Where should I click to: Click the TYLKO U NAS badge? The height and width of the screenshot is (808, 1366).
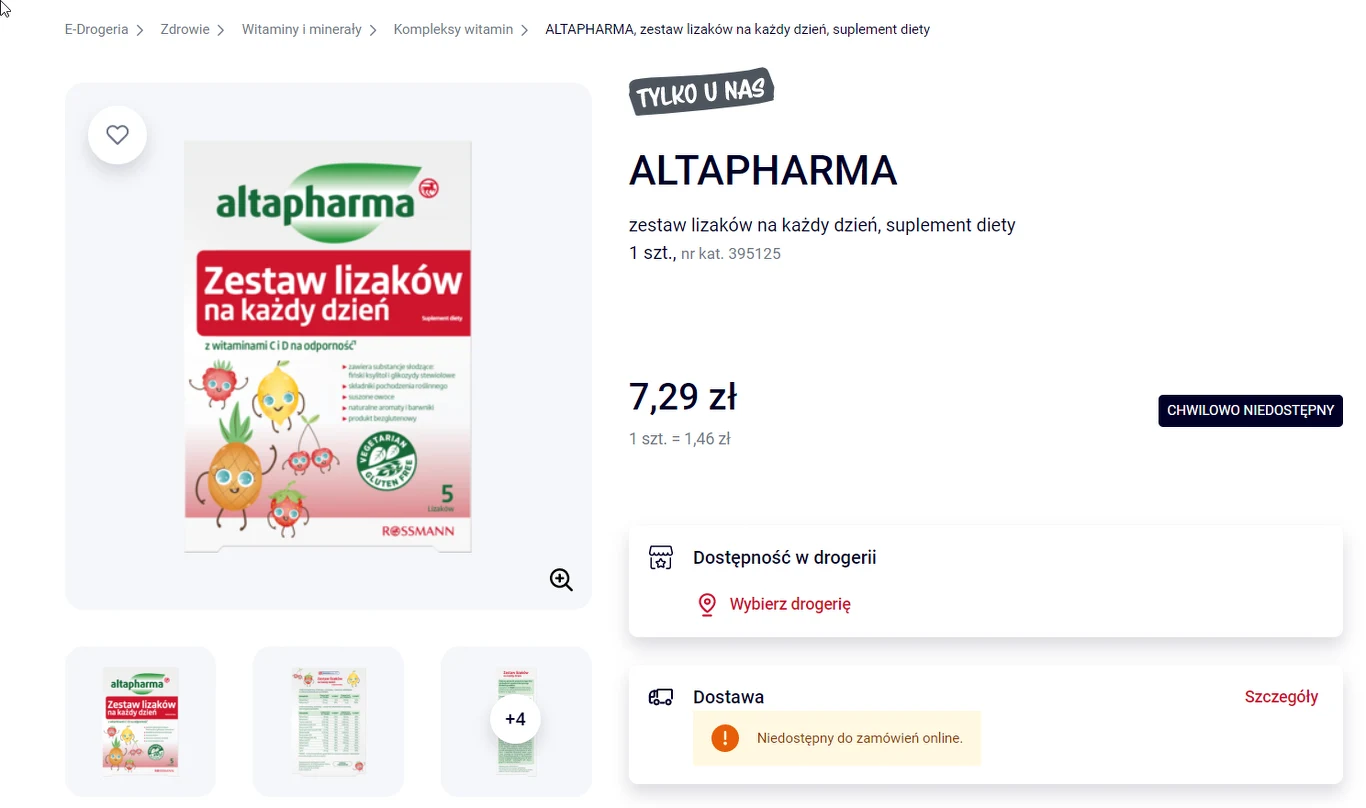coord(700,92)
